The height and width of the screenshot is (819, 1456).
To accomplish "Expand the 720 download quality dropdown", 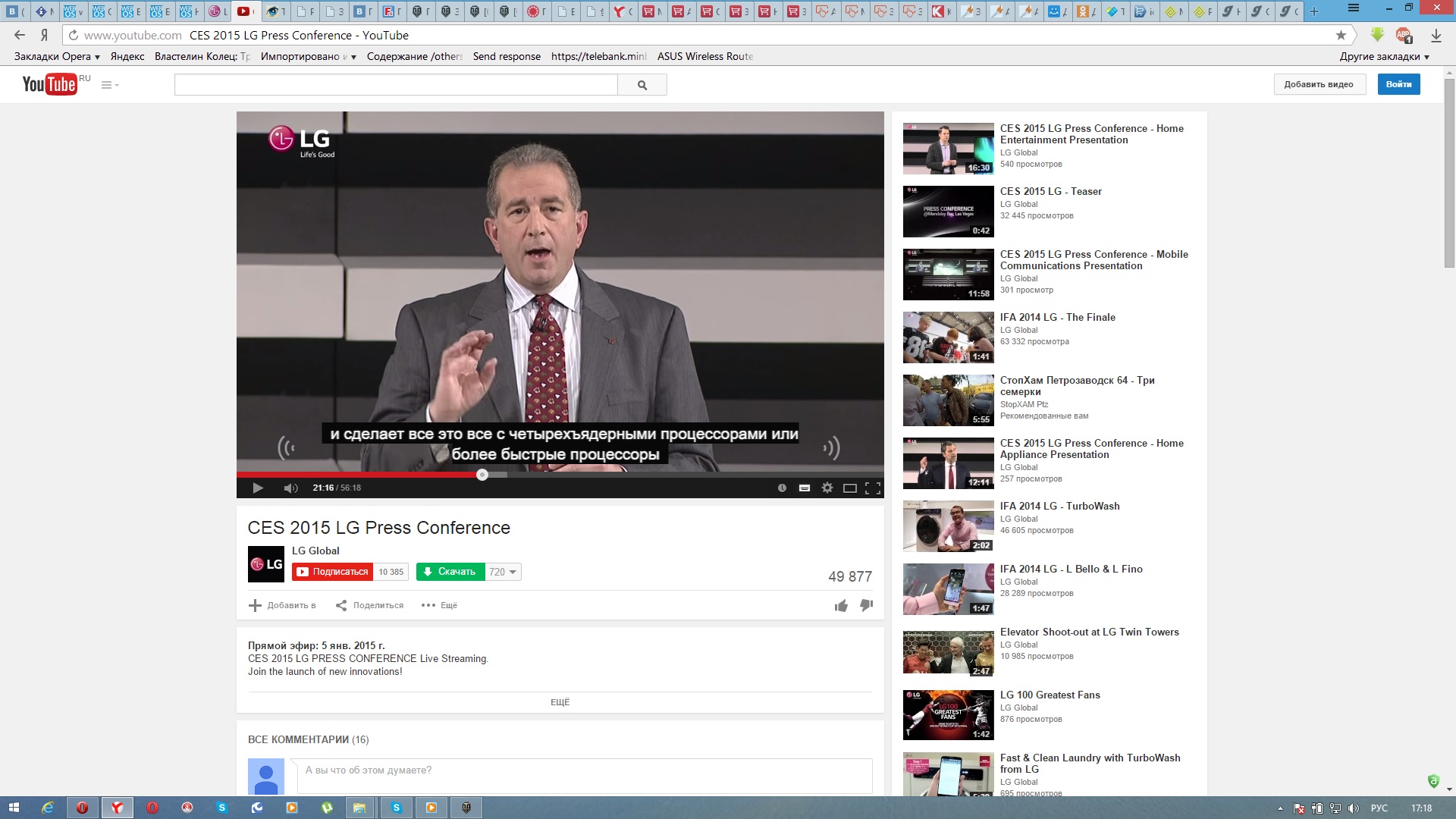I will point(503,572).
